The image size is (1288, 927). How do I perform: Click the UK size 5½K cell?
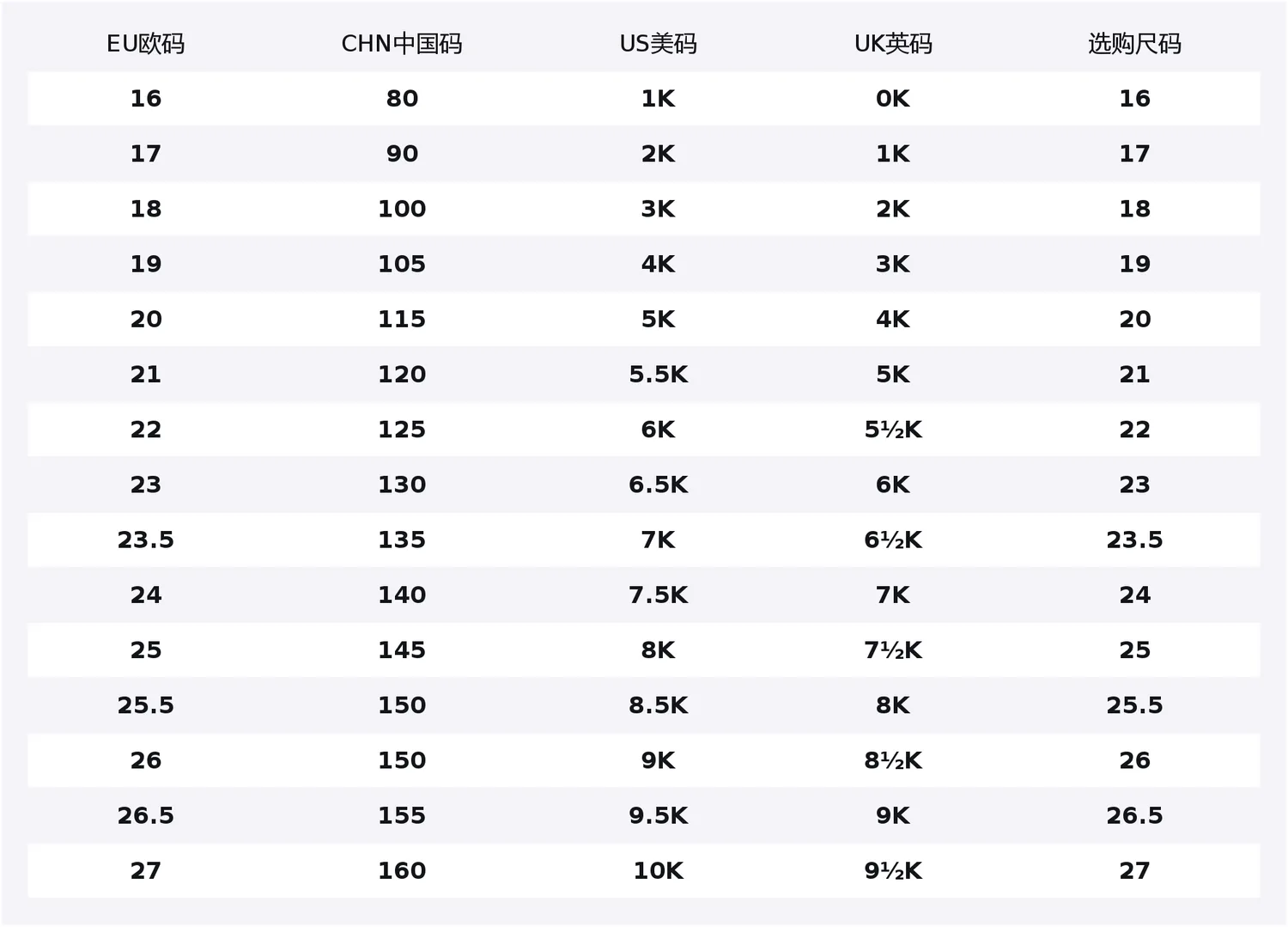(x=893, y=430)
